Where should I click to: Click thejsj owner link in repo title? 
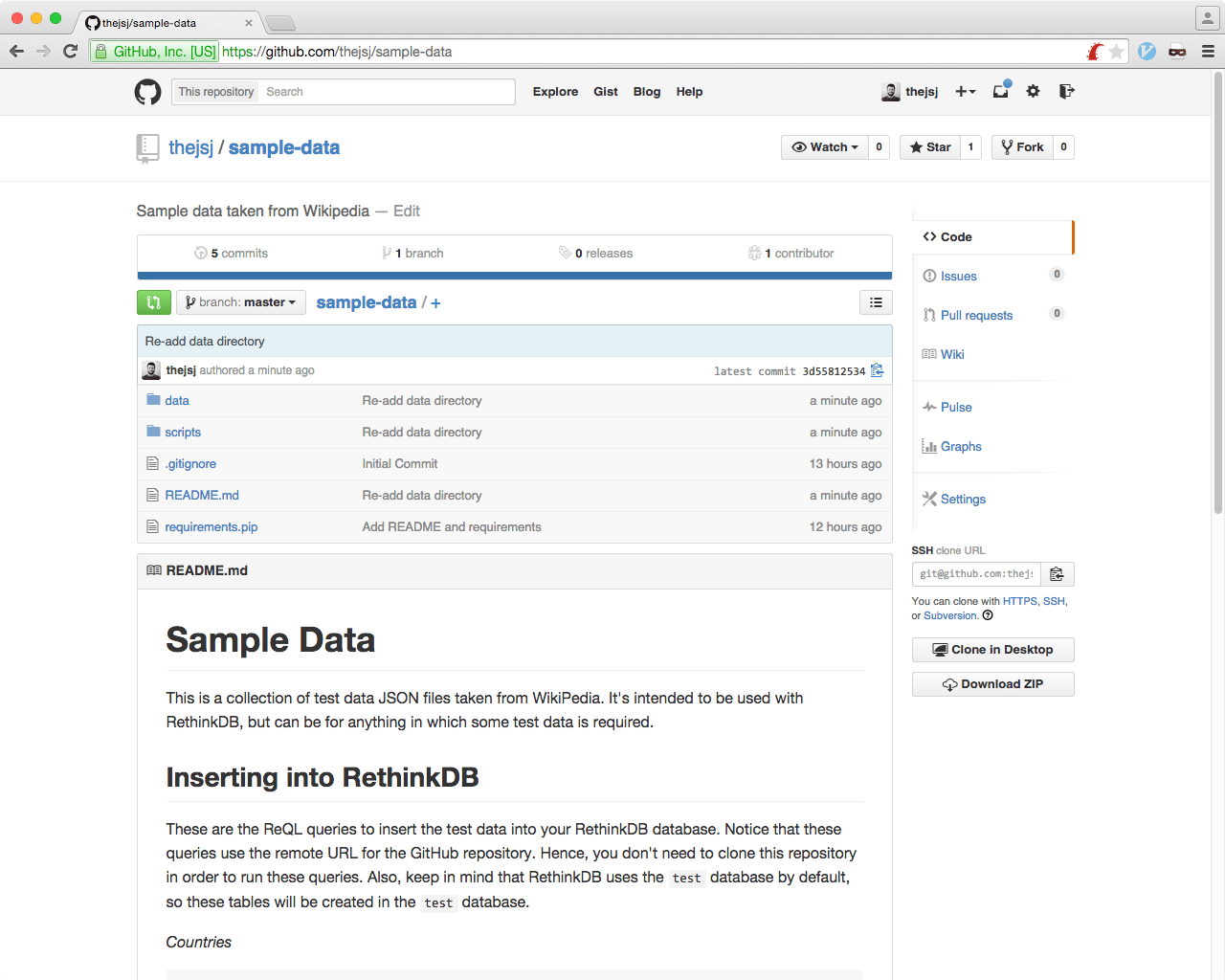(x=191, y=147)
